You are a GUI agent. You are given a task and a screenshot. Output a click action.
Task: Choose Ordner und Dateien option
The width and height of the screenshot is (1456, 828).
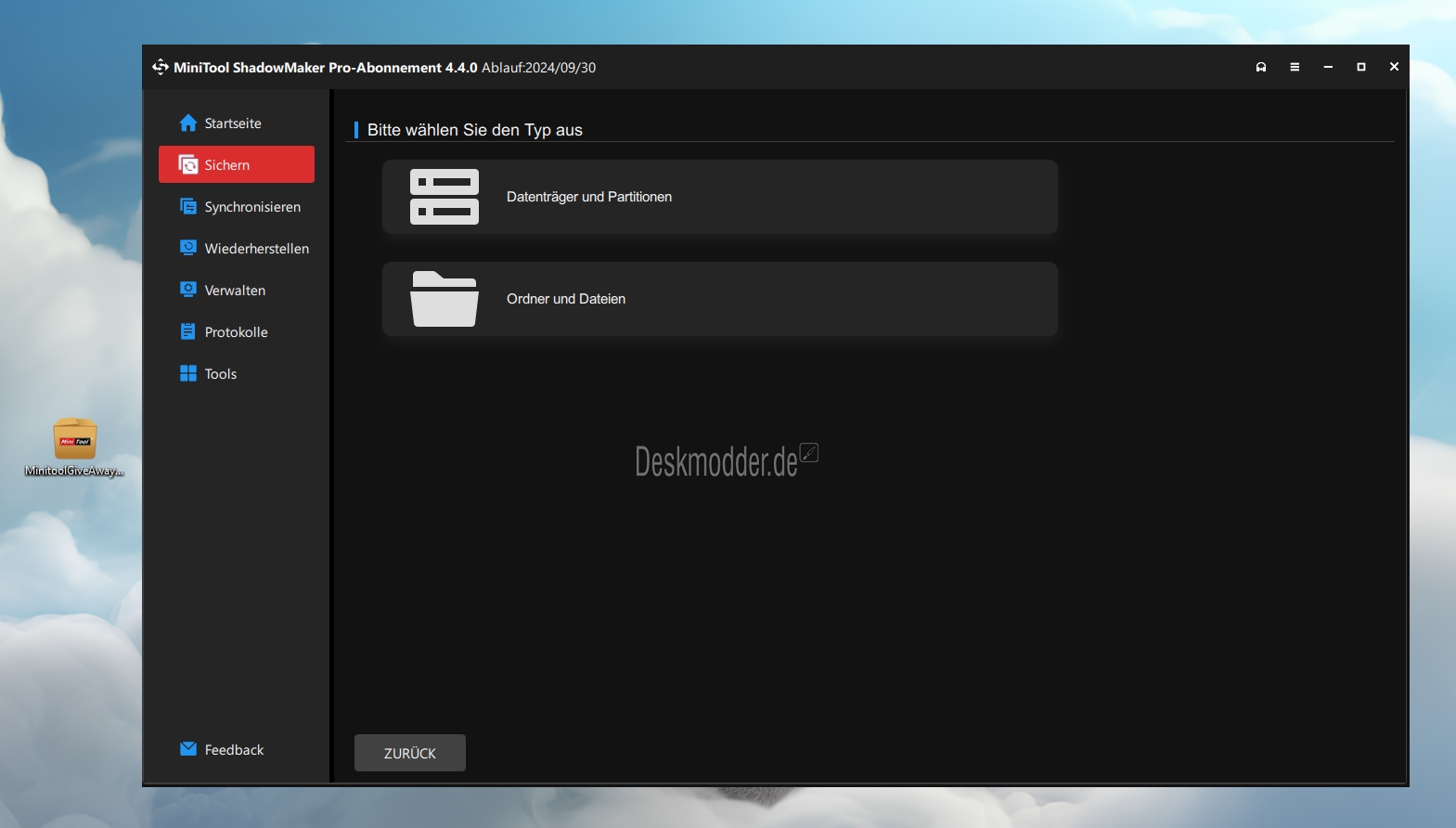(720, 299)
